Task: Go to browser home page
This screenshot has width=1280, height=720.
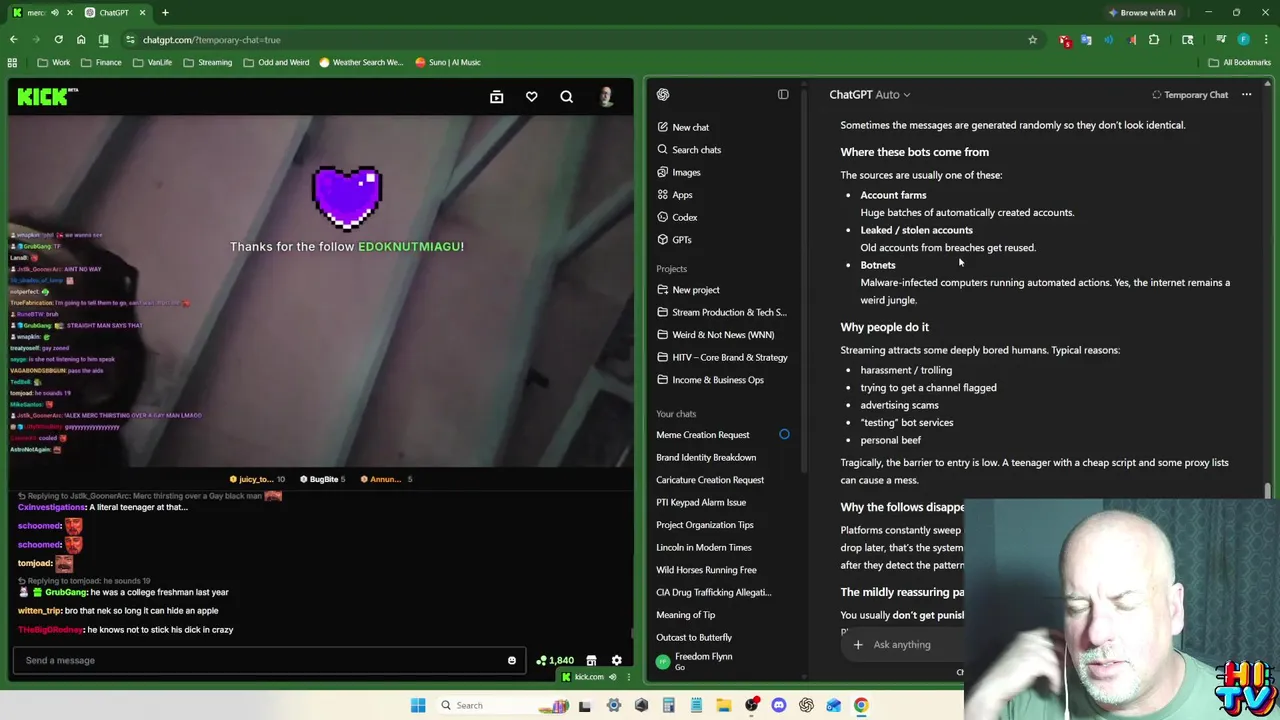Action: [81, 40]
